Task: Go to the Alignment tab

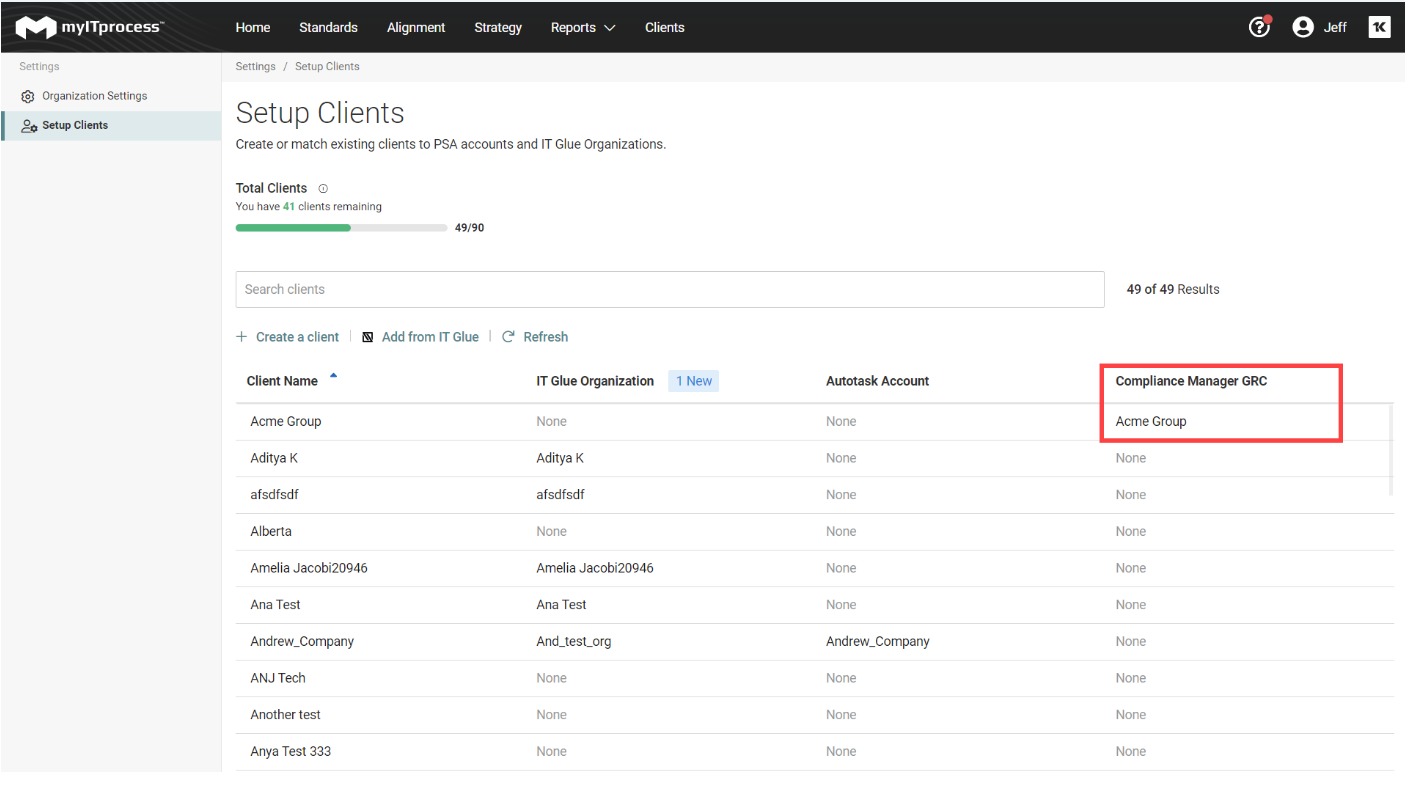Action: tap(416, 27)
